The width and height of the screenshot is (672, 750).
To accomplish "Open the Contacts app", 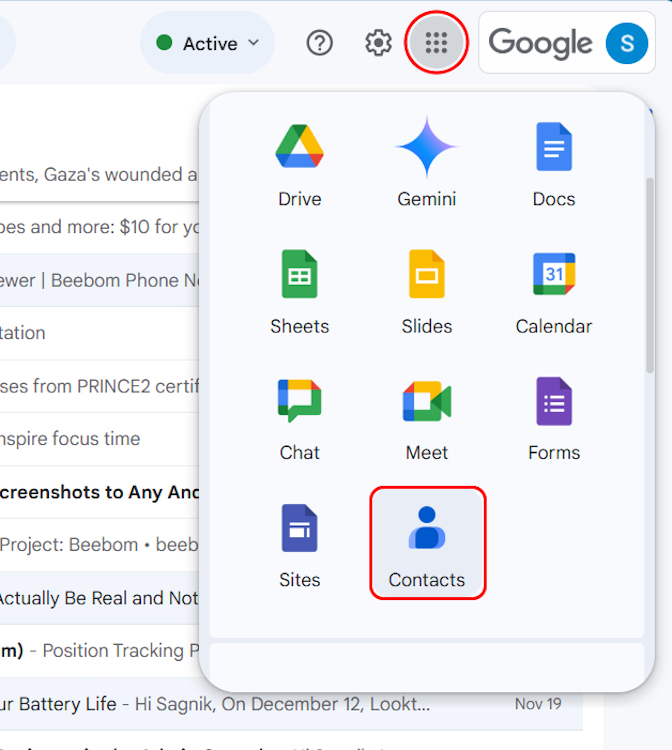I will point(427,543).
